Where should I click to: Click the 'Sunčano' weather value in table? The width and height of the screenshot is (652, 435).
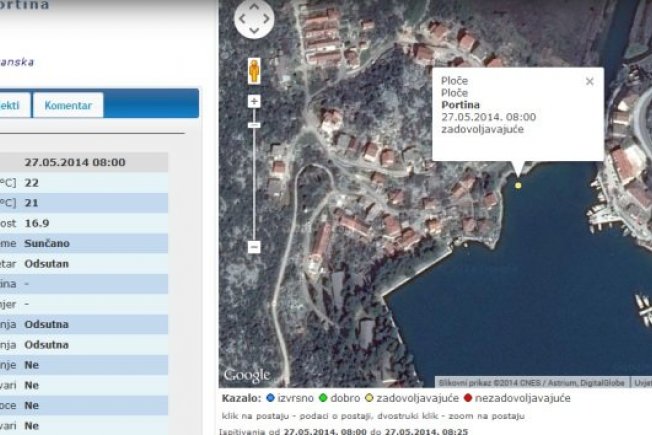[46, 243]
